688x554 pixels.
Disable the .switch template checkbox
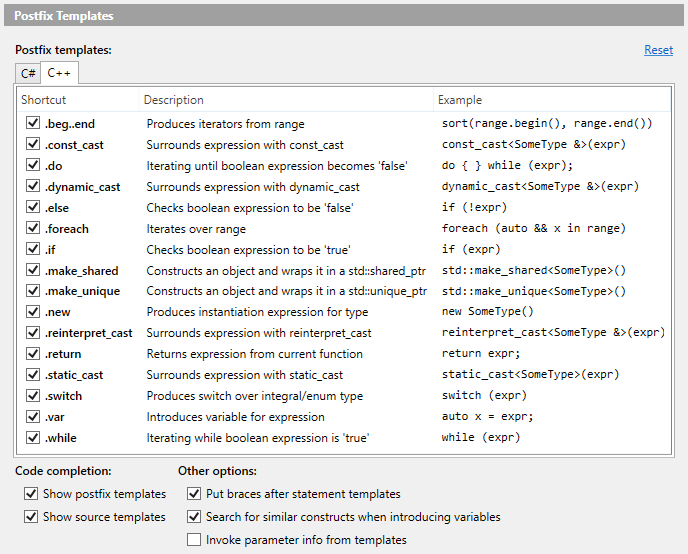pyautogui.click(x=33, y=396)
